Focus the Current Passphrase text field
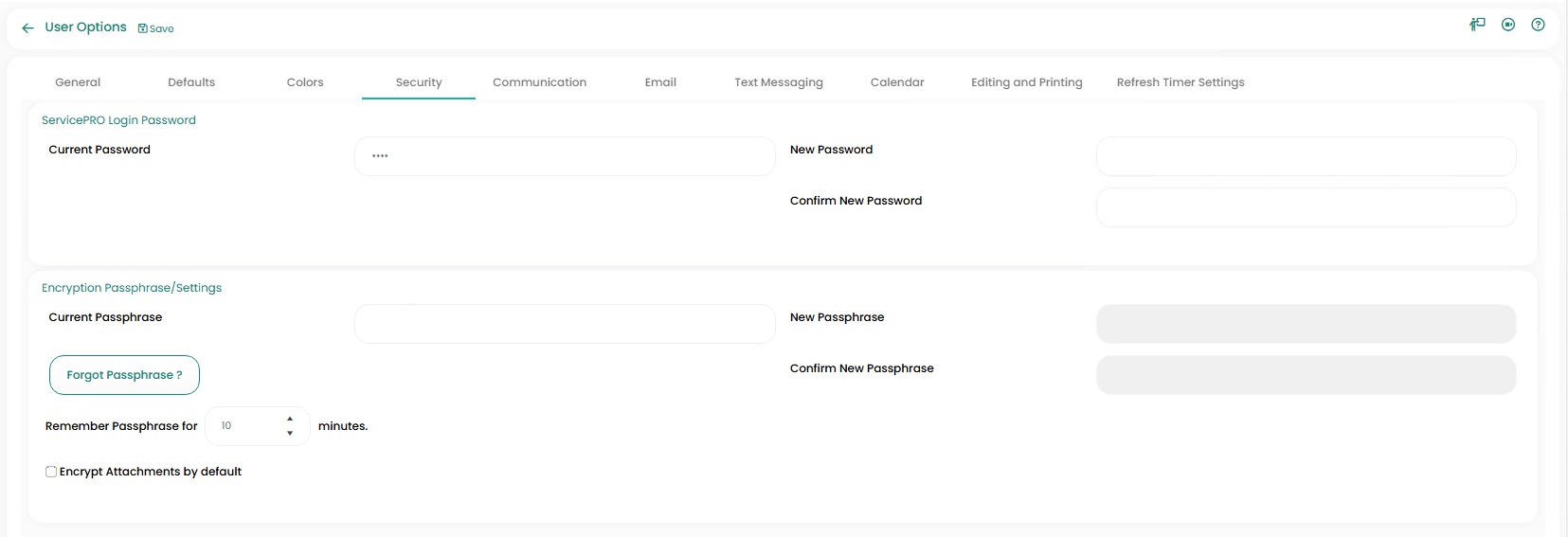 tap(565, 324)
